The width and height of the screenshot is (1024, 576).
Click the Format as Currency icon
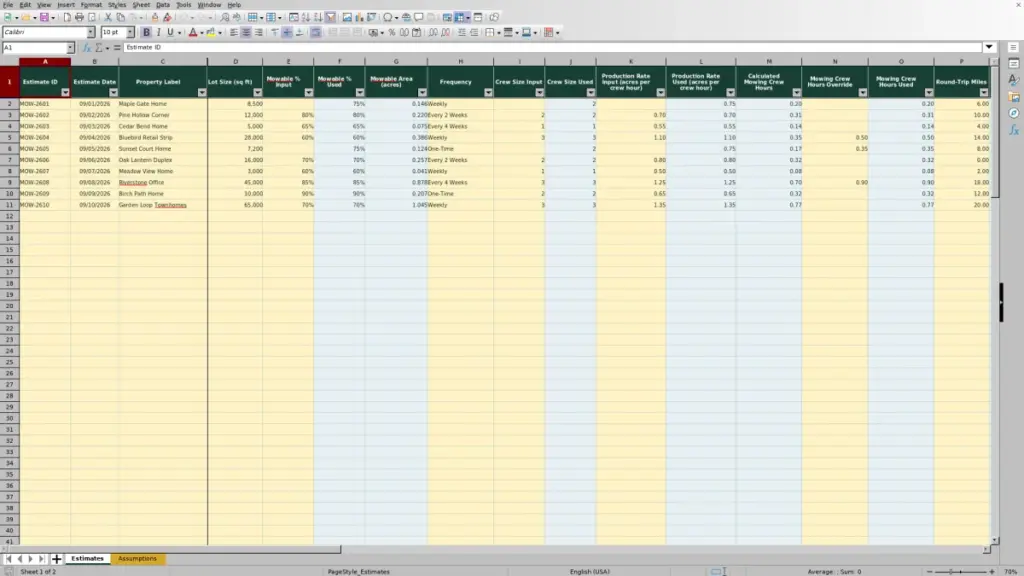pos(374,32)
